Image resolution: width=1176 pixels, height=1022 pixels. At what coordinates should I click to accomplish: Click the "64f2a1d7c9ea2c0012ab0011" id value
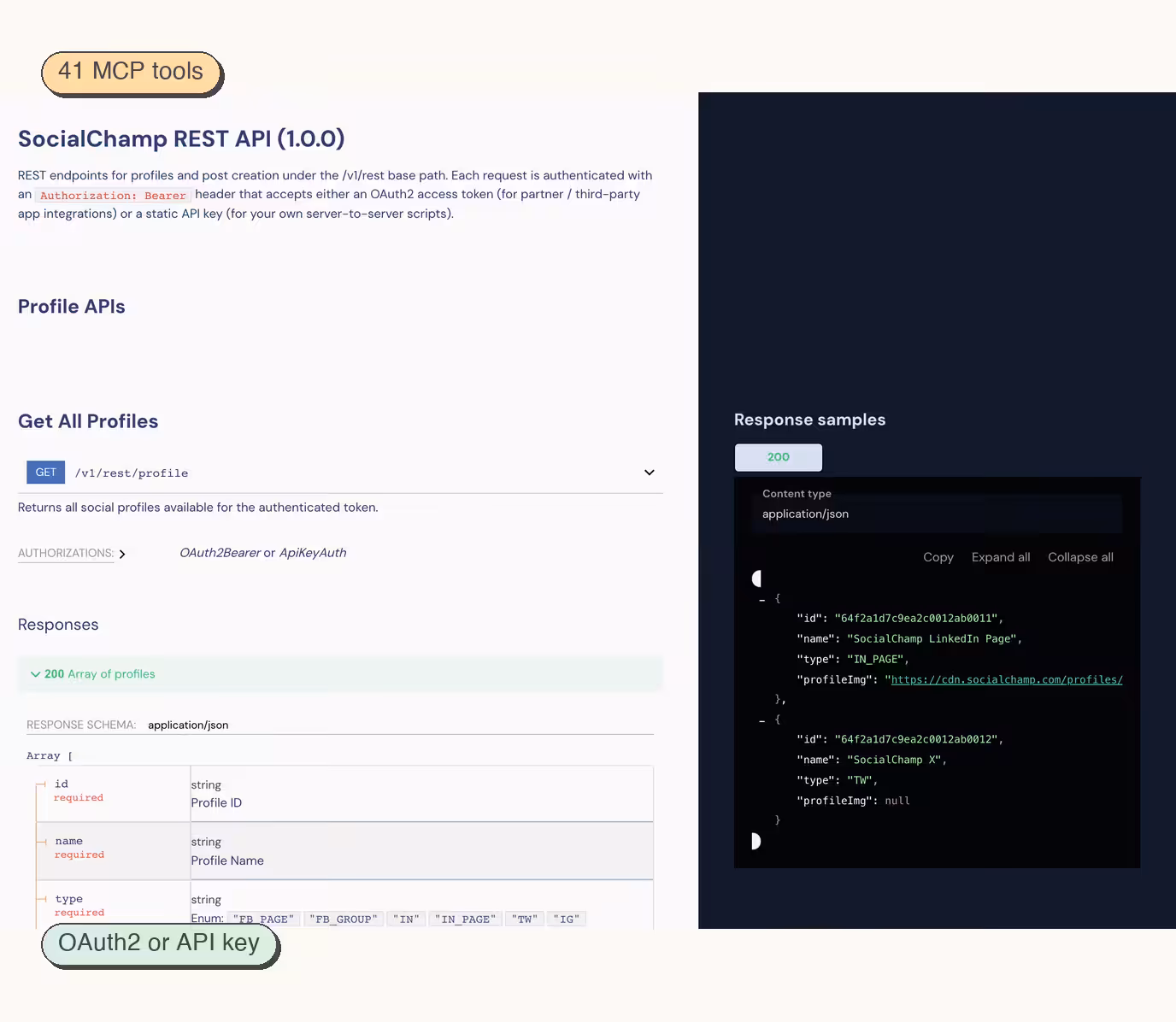coord(915,619)
